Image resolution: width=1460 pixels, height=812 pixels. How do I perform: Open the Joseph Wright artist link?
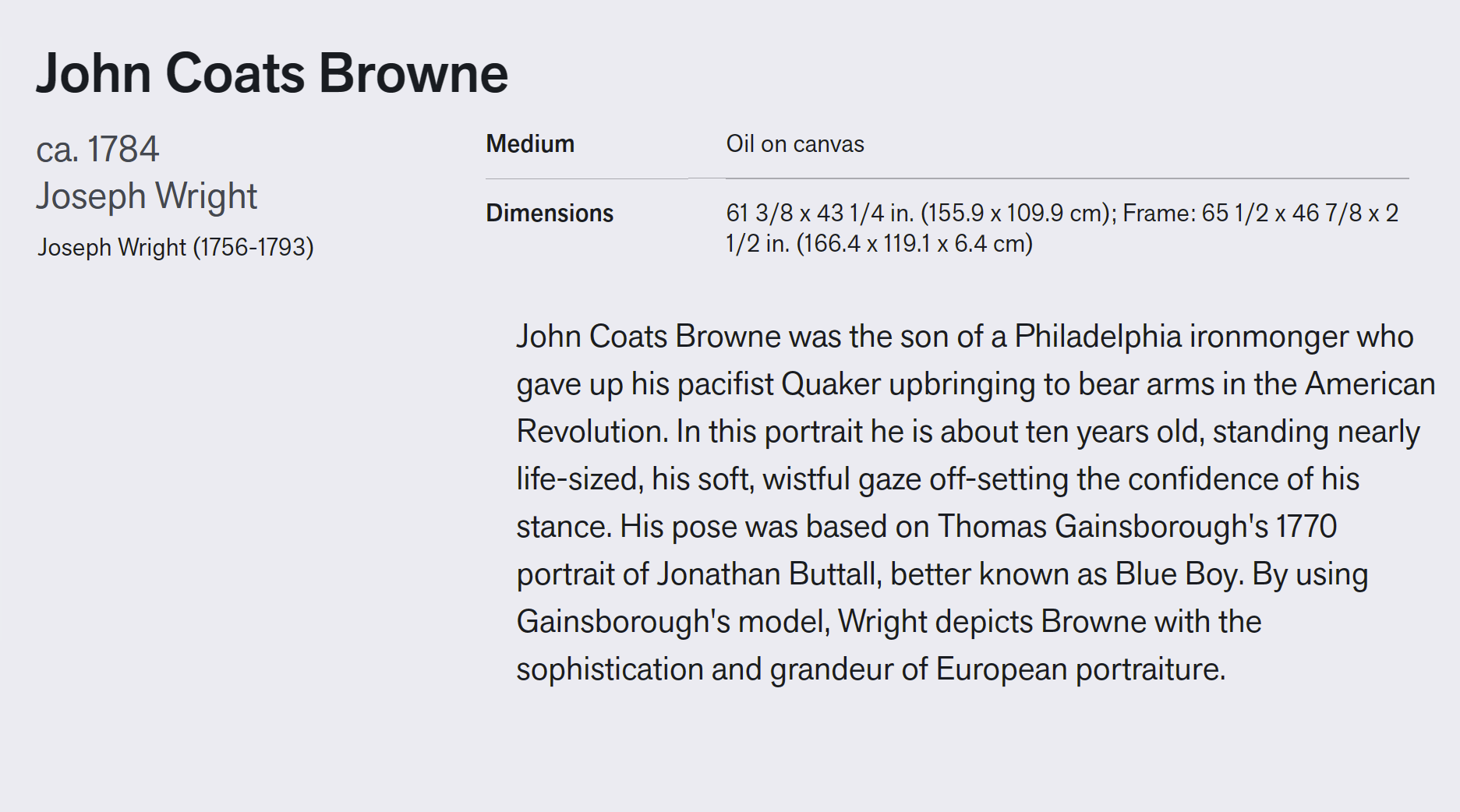(x=147, y=196)
